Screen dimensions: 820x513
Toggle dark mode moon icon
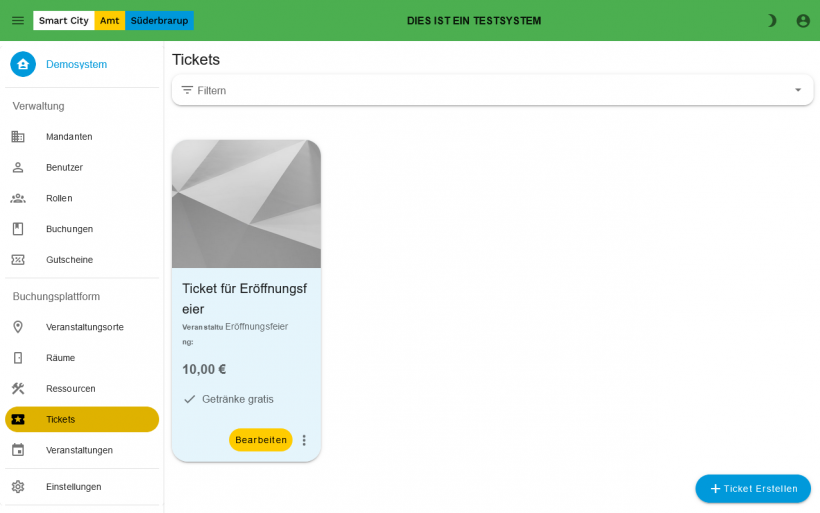(x=771, y=20)
